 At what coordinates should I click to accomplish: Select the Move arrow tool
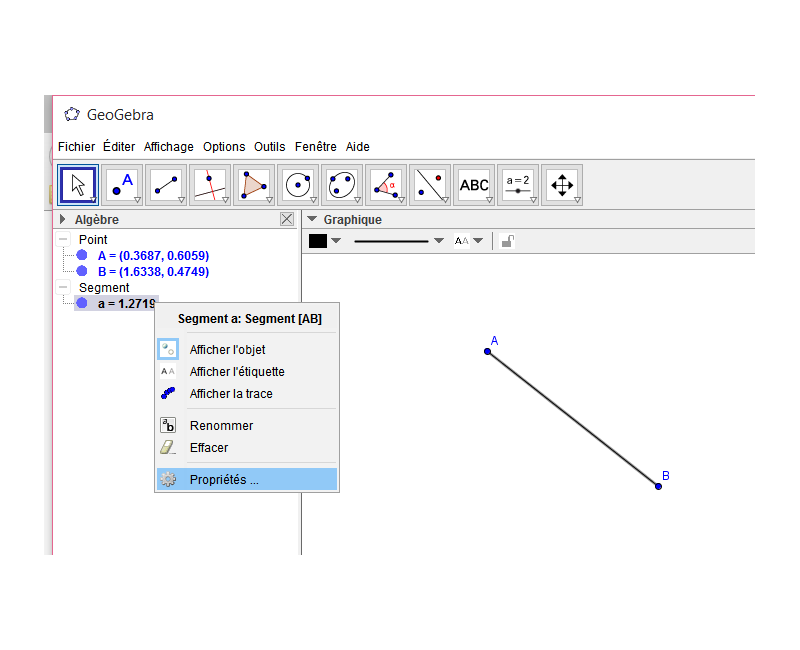(78, 185)
